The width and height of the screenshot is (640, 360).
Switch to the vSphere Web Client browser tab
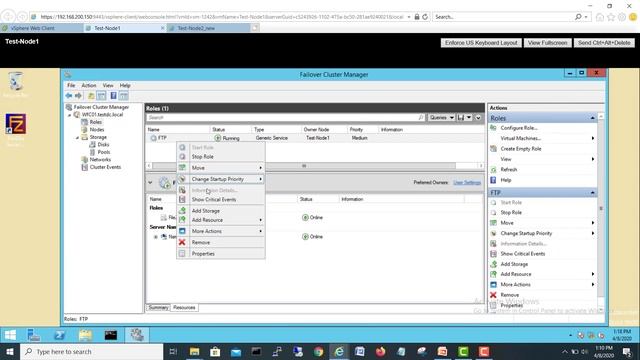point(41,28)
